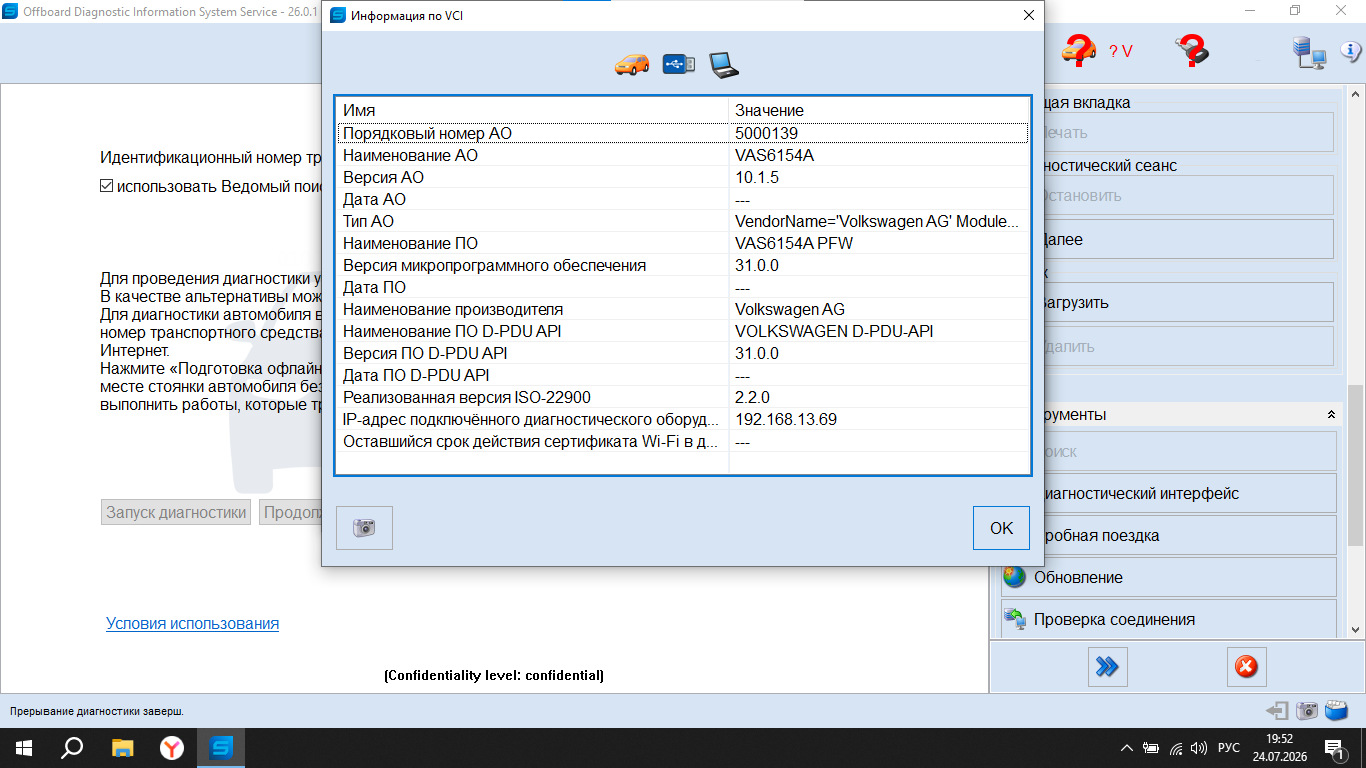Viewport: 1366px width, 768px height.
Task: Click the side panel scrollbar thumb
Action: pyautogui.click(x=1356, y=465)
